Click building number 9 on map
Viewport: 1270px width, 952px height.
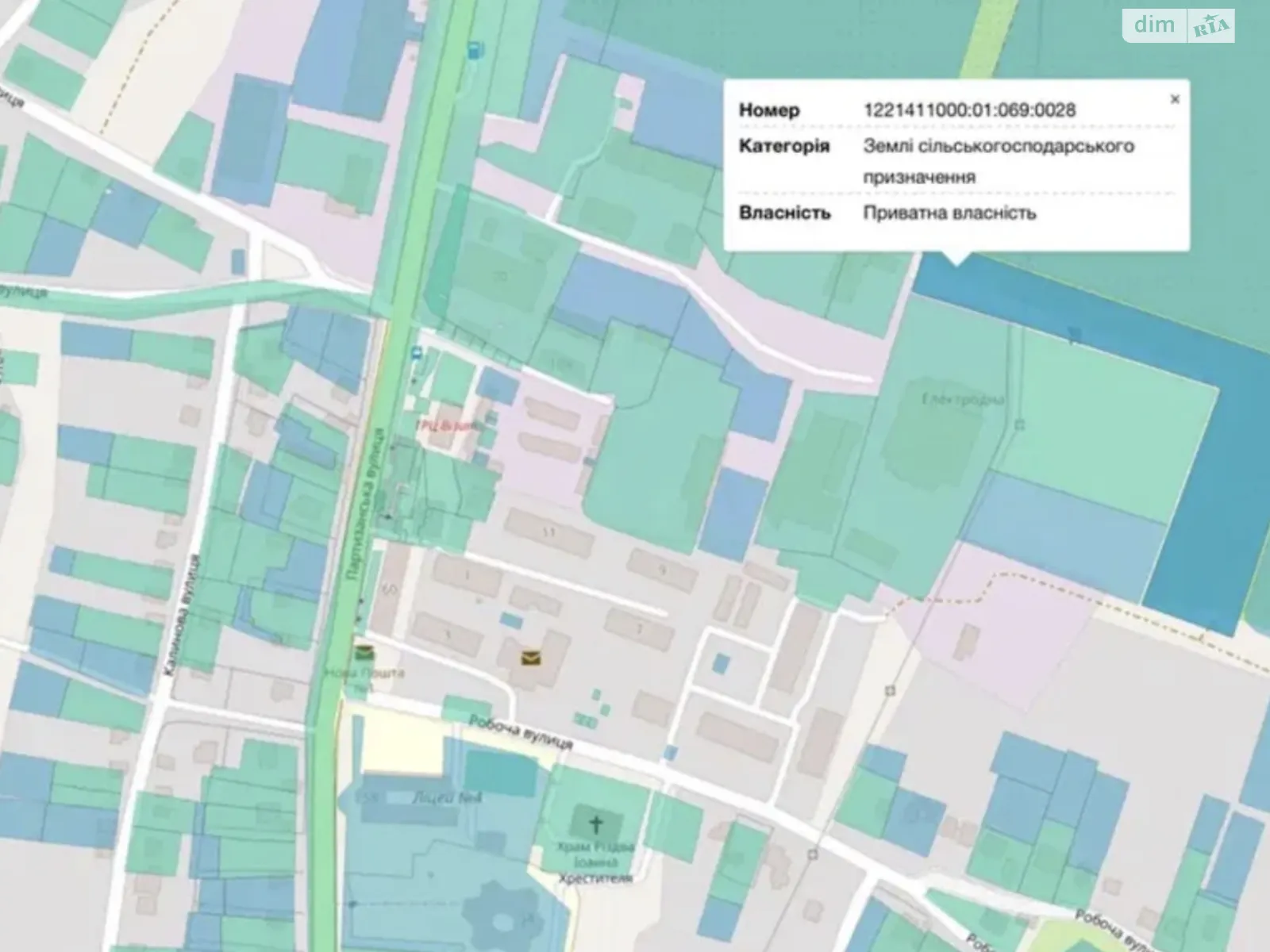pos(663,569)
